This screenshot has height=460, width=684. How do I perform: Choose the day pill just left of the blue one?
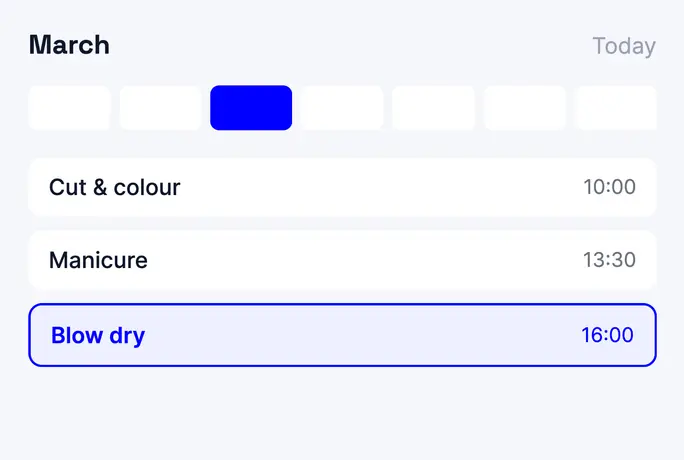tap(160, 108)
